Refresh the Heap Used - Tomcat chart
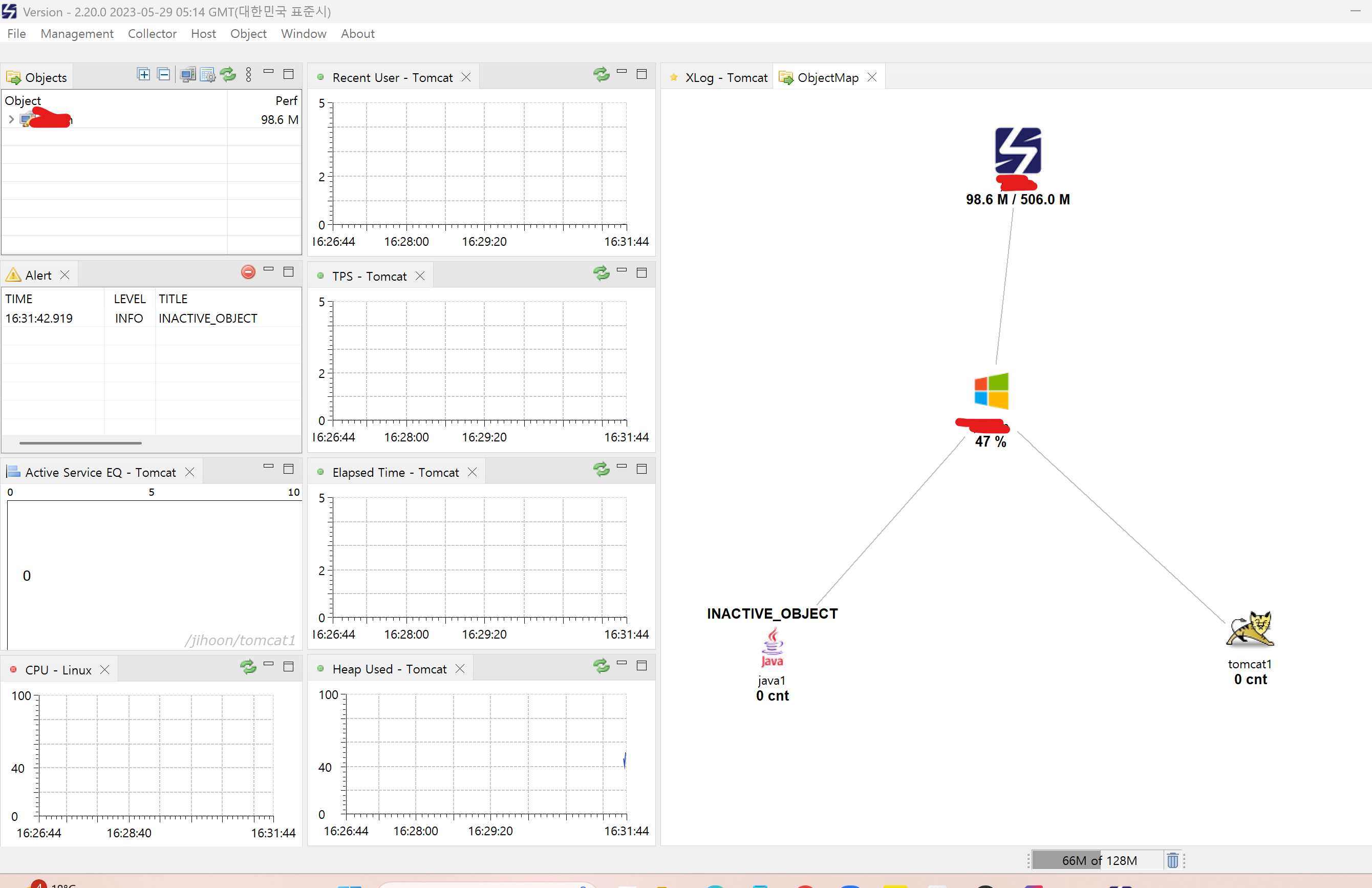 click(x=601, y=666)
